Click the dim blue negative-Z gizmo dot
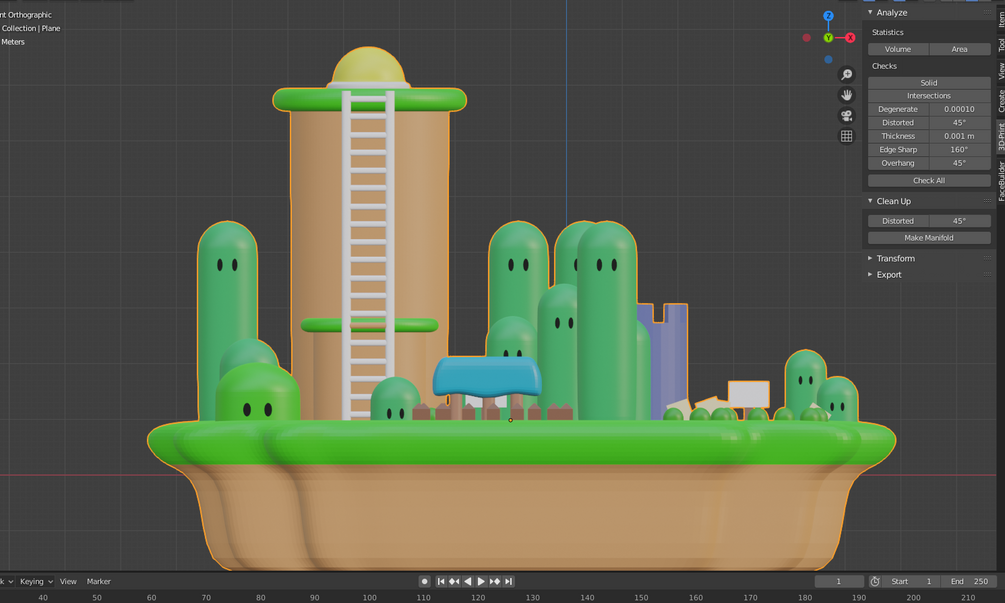The height and width of the screenshot is (603, 1005). coord(828,60)
